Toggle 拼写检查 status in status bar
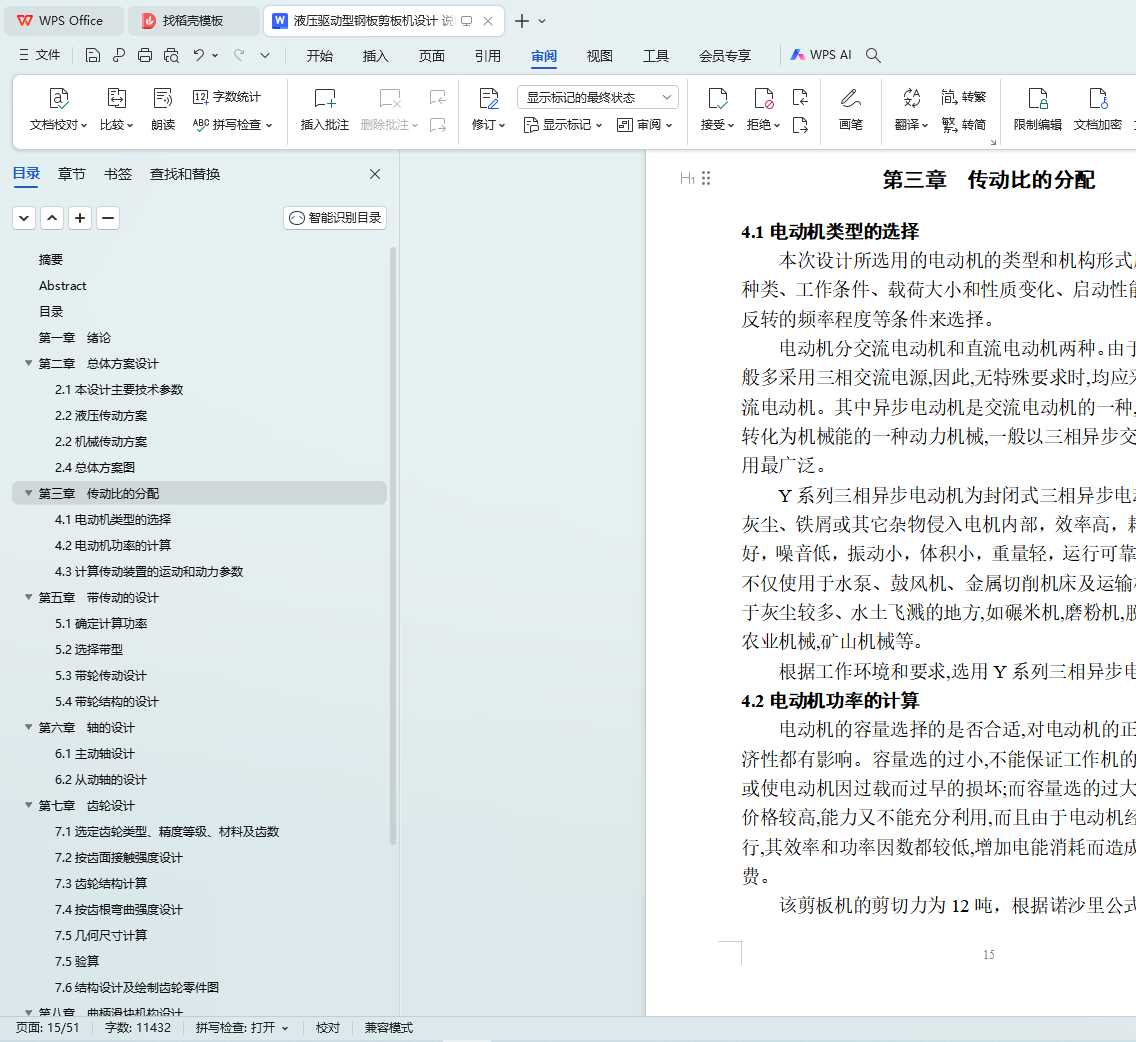The image size is (1136, 1042). pos(242,1028)
